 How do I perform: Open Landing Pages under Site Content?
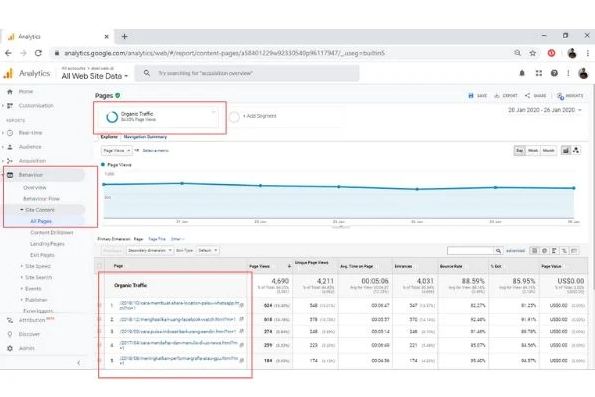[47, 244]
